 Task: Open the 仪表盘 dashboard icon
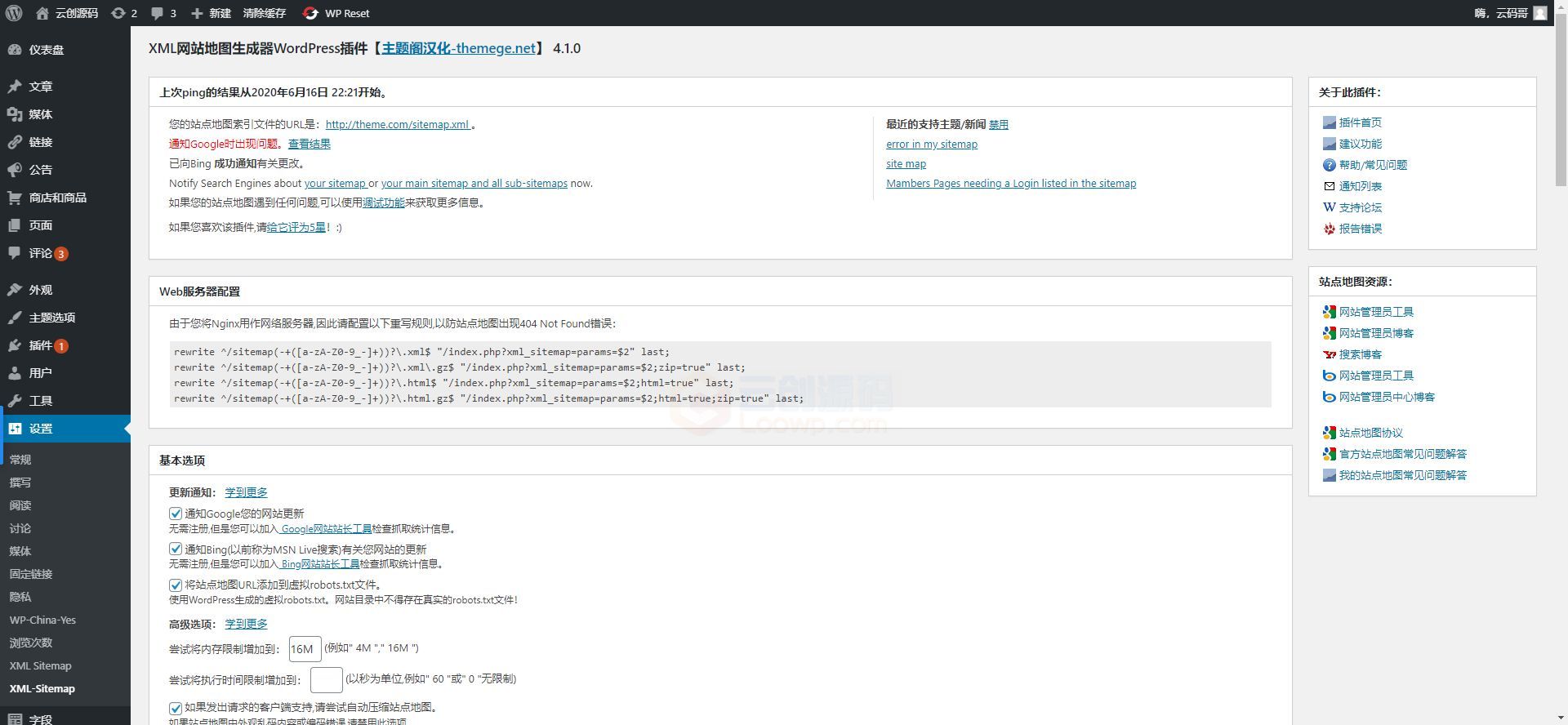pyautogui.click(x=15, y=50)
